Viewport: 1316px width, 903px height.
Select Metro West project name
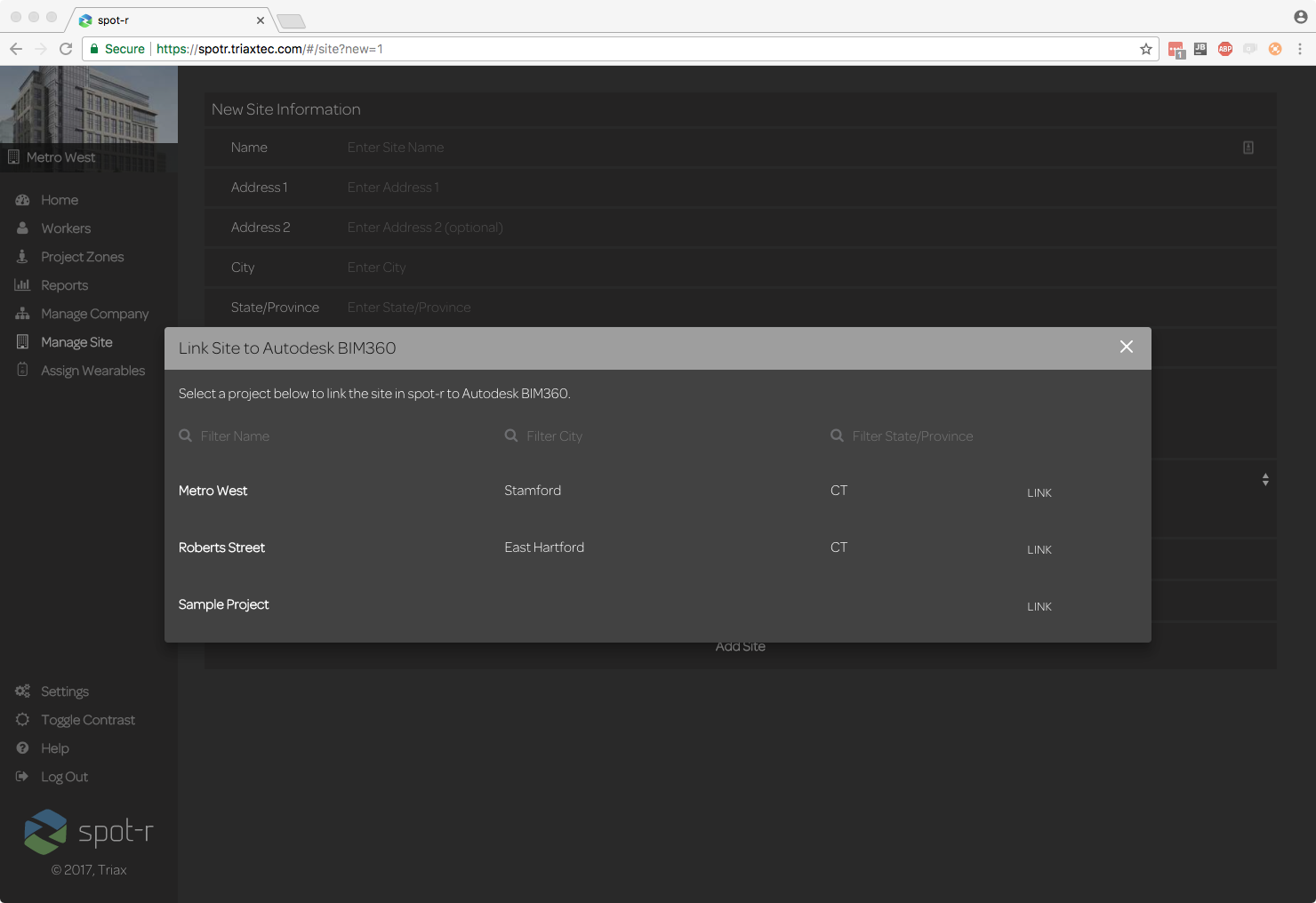click(213, 491)
